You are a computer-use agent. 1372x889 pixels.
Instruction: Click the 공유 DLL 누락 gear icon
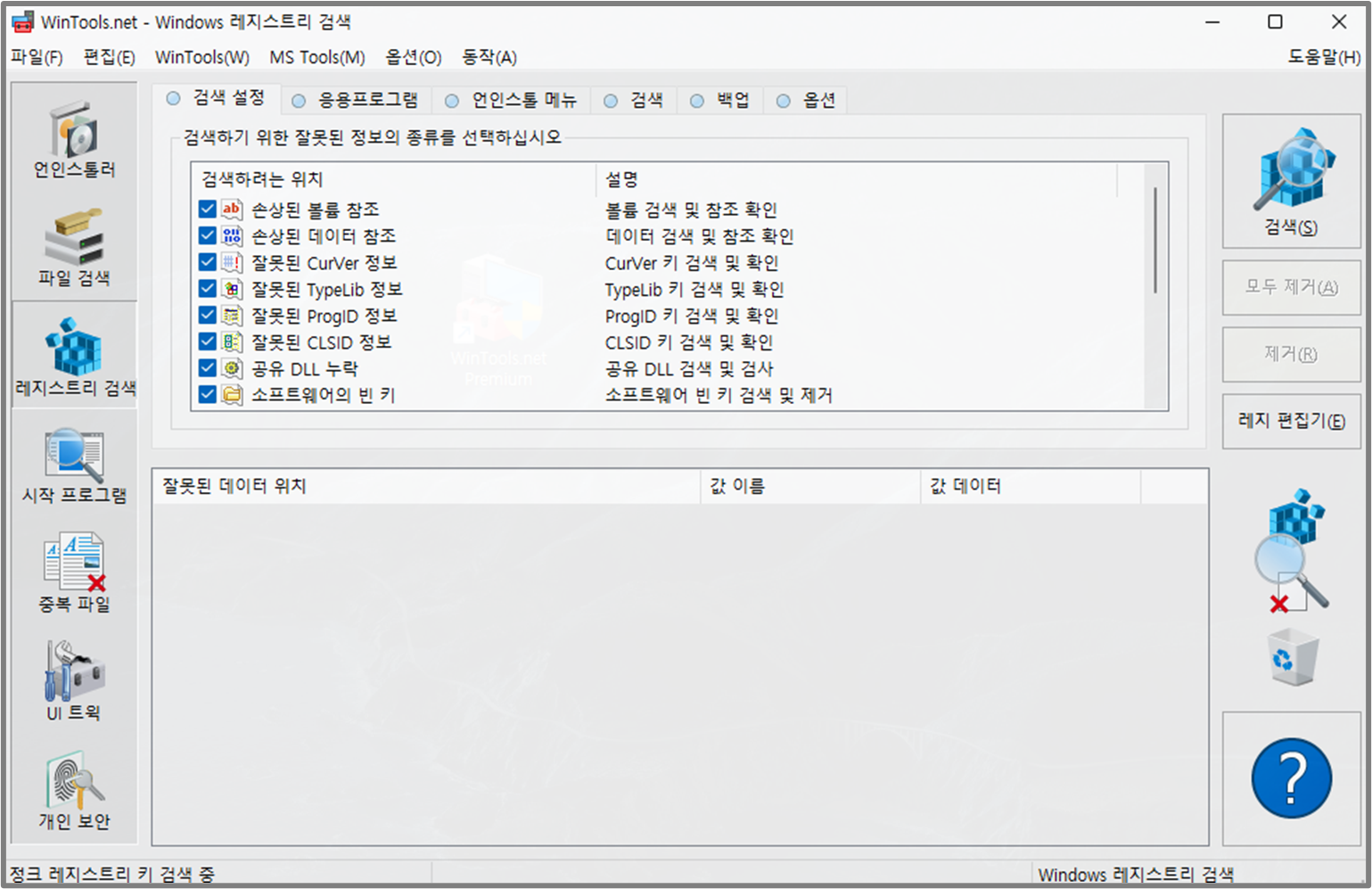click(232, 368)
